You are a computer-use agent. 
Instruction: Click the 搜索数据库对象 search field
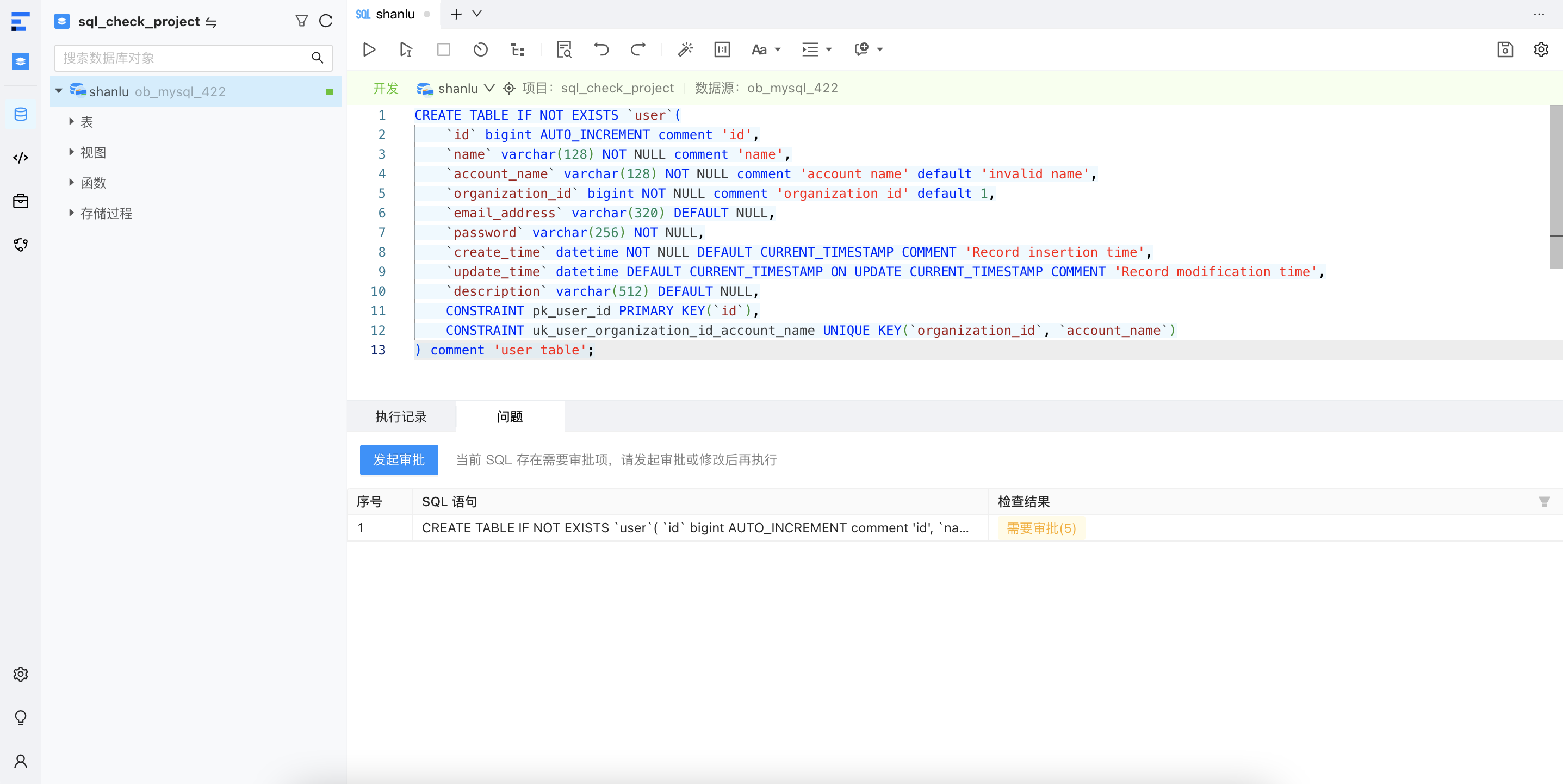(x=193, y=58)
